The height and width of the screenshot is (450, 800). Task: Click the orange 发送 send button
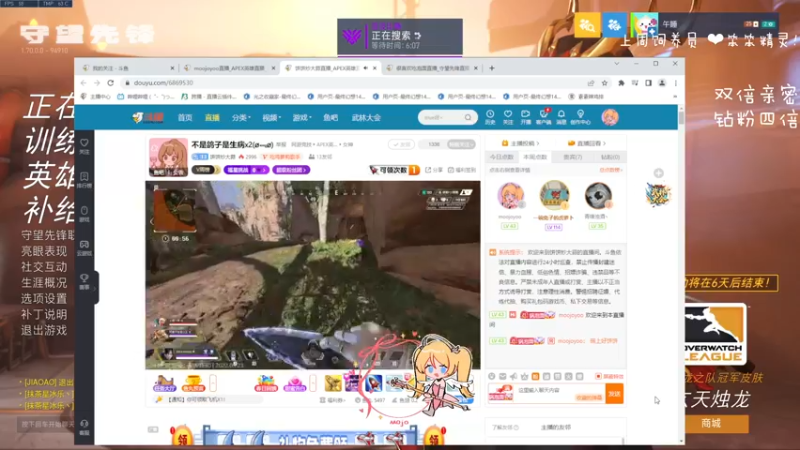(614, 393)
